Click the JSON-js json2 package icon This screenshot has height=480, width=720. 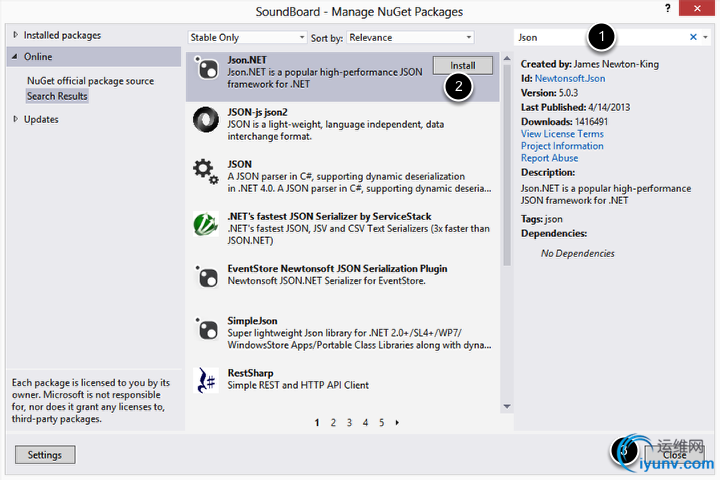[x=206, y=120]
